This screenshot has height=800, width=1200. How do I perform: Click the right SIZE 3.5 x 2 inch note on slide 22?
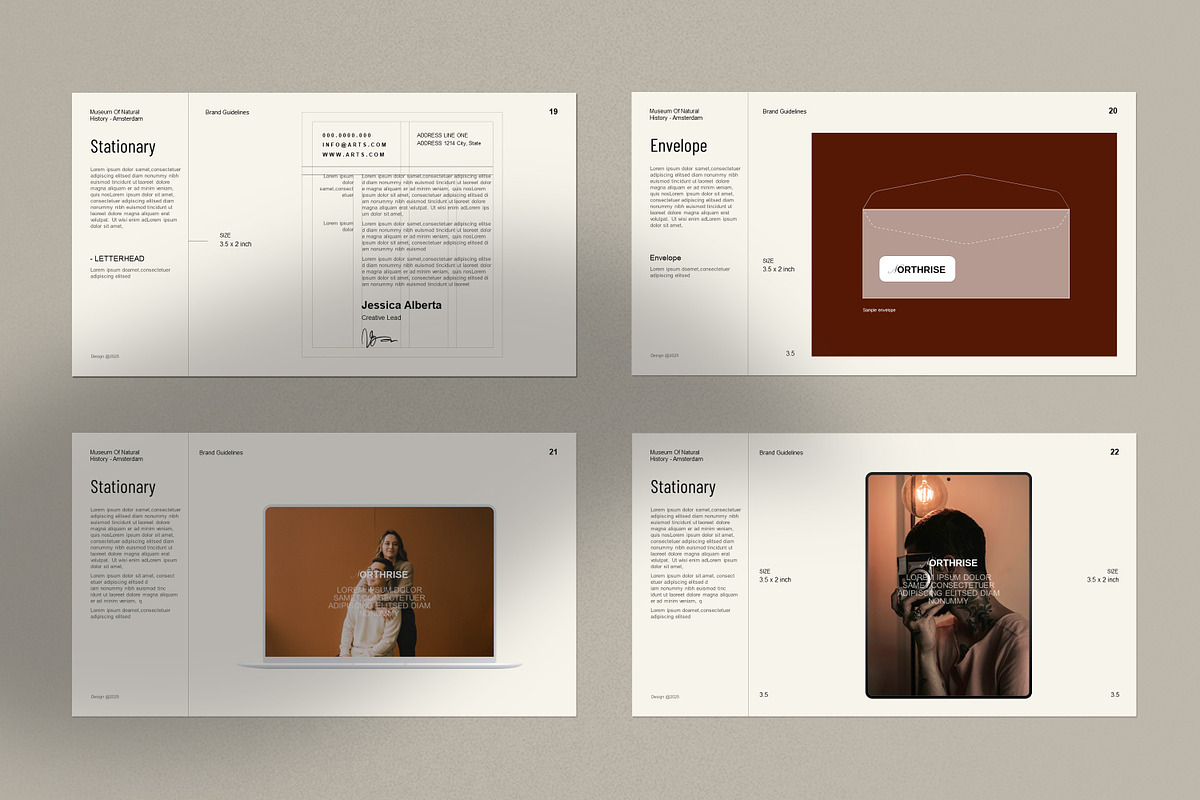tap(1103, 575)
